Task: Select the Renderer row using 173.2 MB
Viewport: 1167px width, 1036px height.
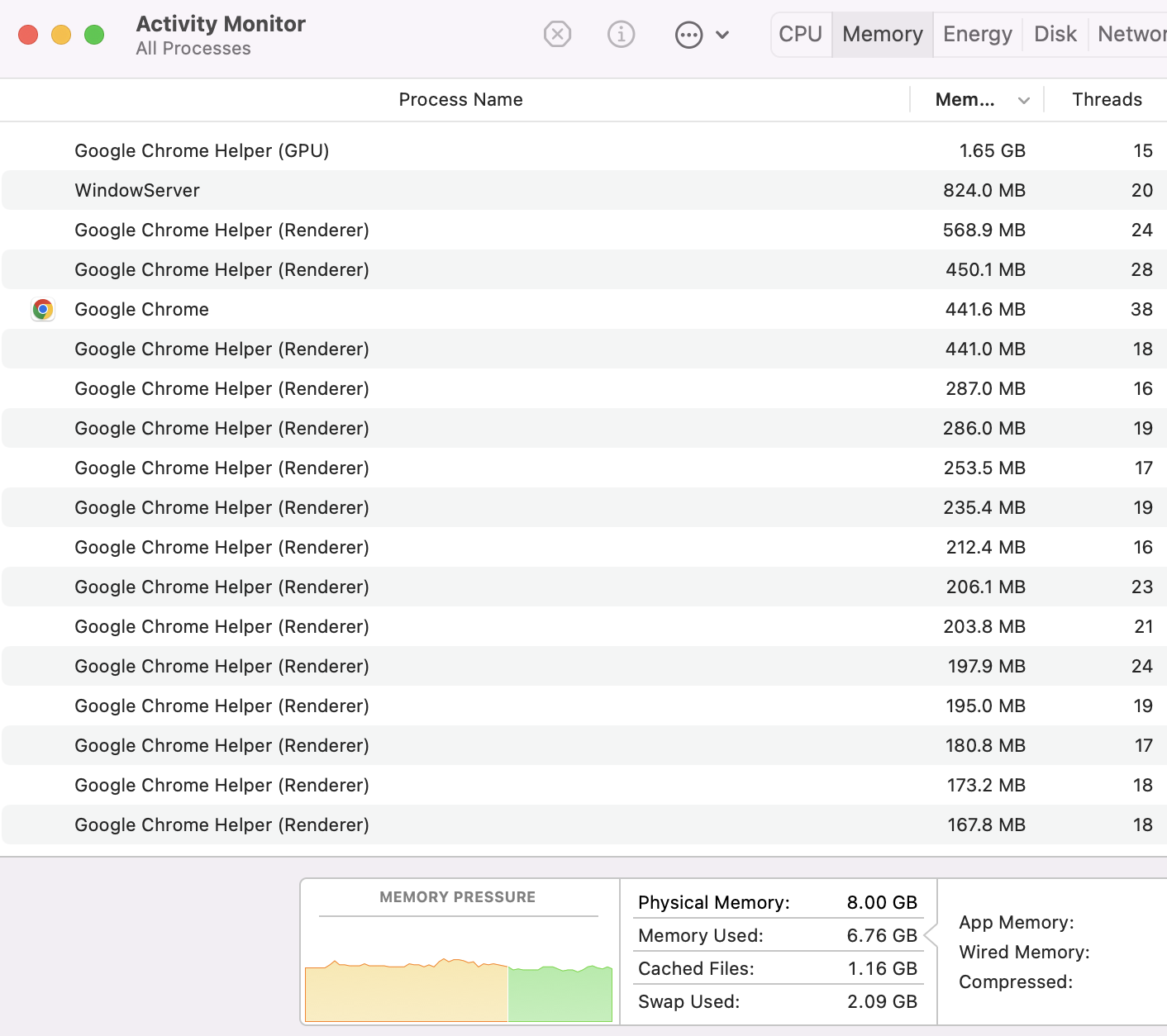Action: 583,785
